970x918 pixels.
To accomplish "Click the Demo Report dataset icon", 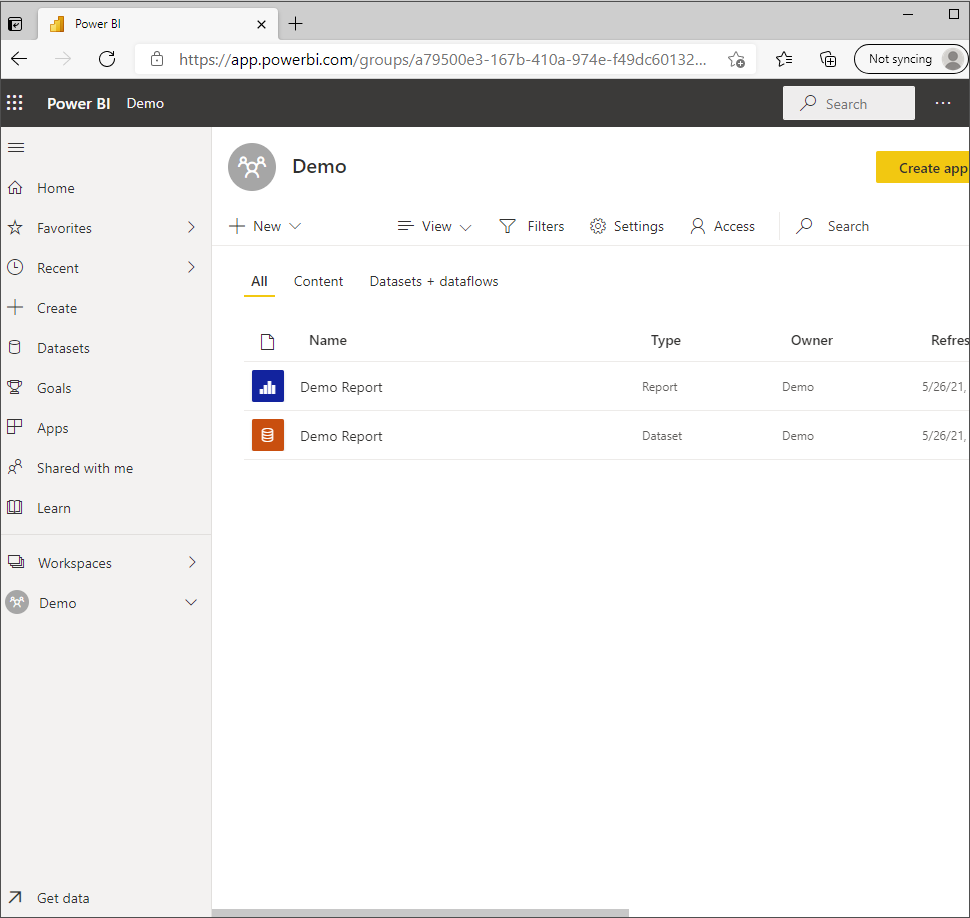I will coord(267,435).
